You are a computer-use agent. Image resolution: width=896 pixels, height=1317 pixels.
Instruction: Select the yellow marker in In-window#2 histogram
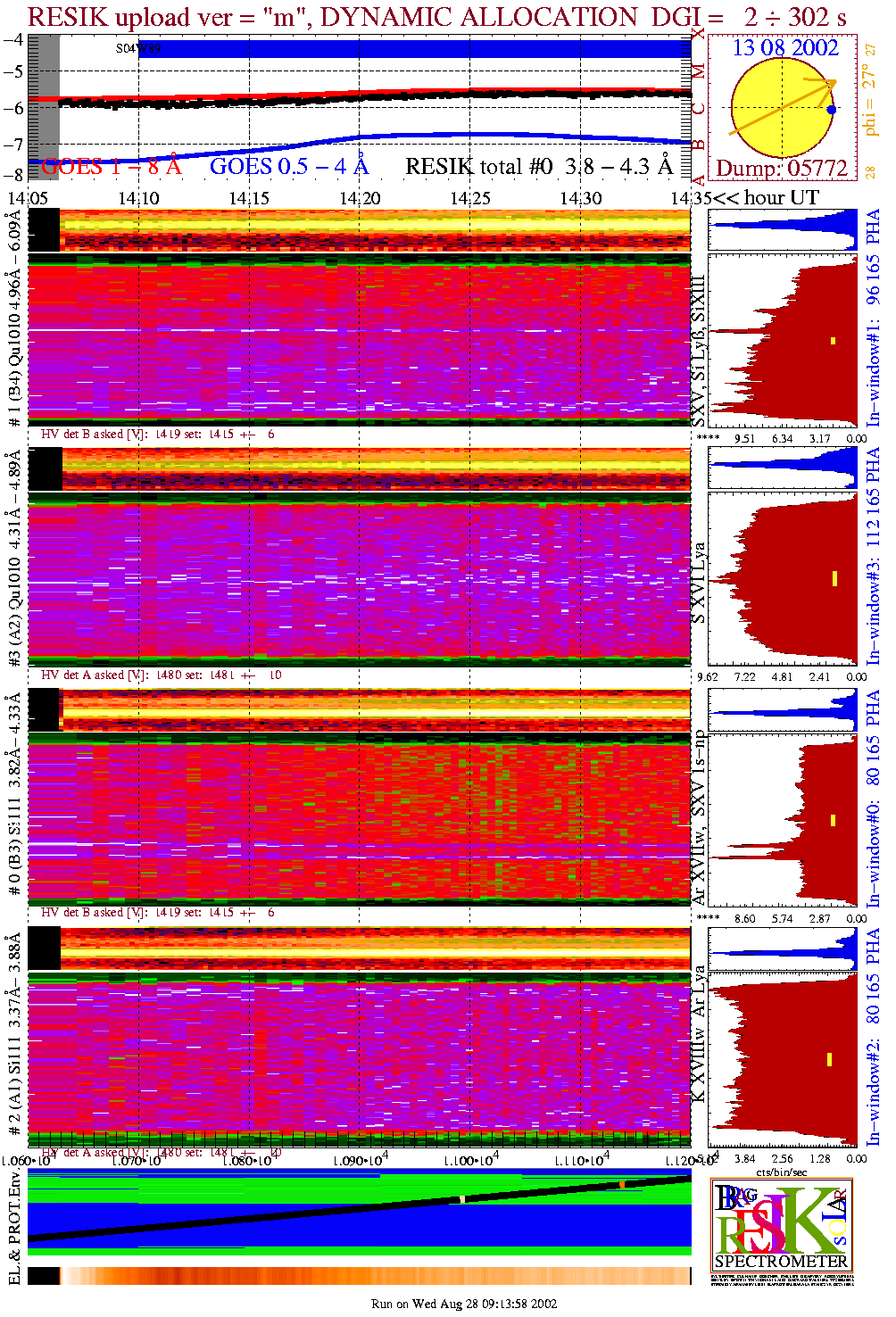pyautogui.click(x=829, y=1059)
